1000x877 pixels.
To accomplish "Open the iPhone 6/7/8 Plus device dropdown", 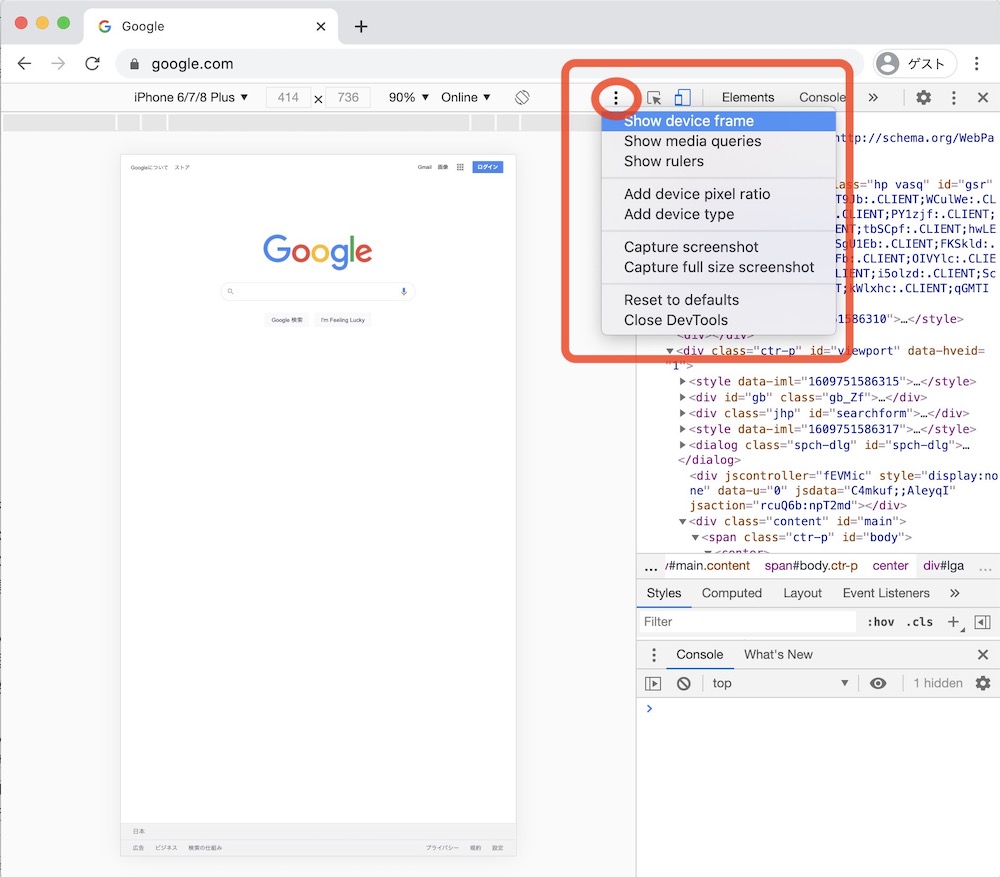I will click(x=191, y=98).
